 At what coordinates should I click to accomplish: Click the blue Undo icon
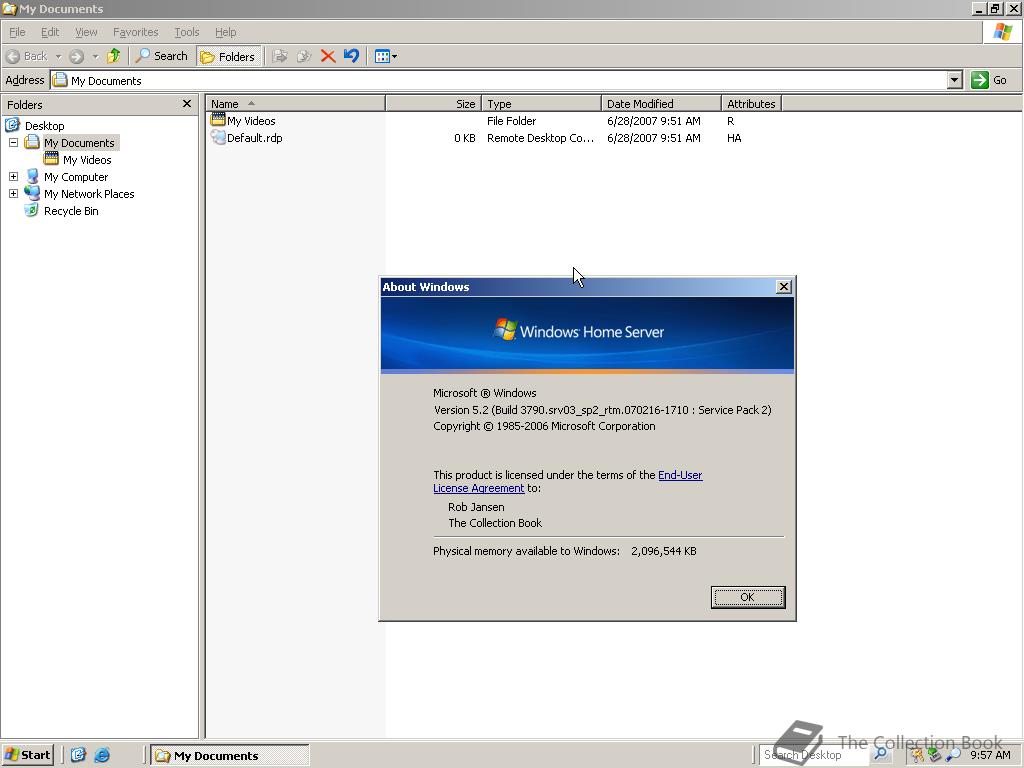[351, 56]
